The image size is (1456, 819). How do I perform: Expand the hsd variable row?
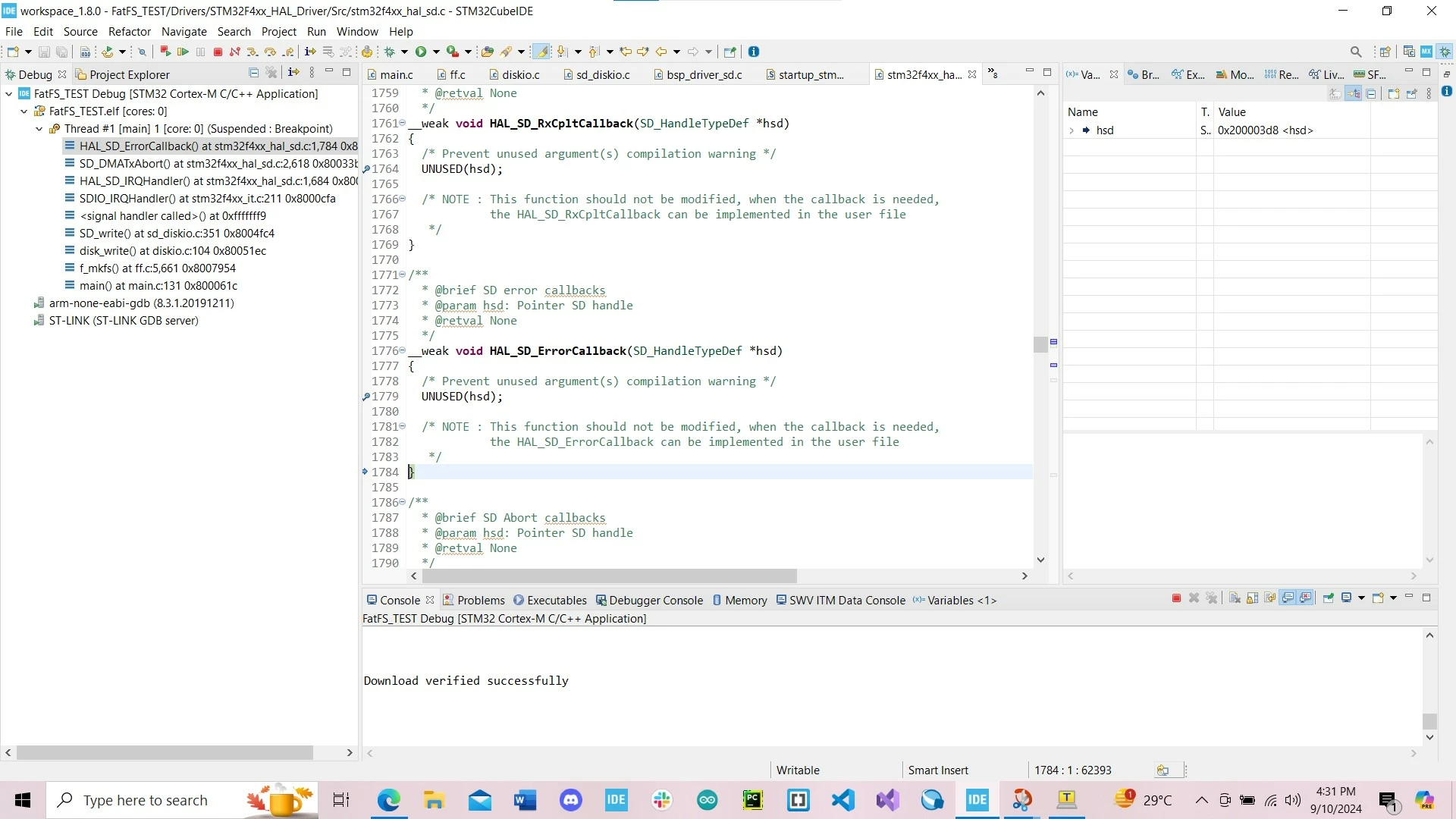coord(1072,130)
